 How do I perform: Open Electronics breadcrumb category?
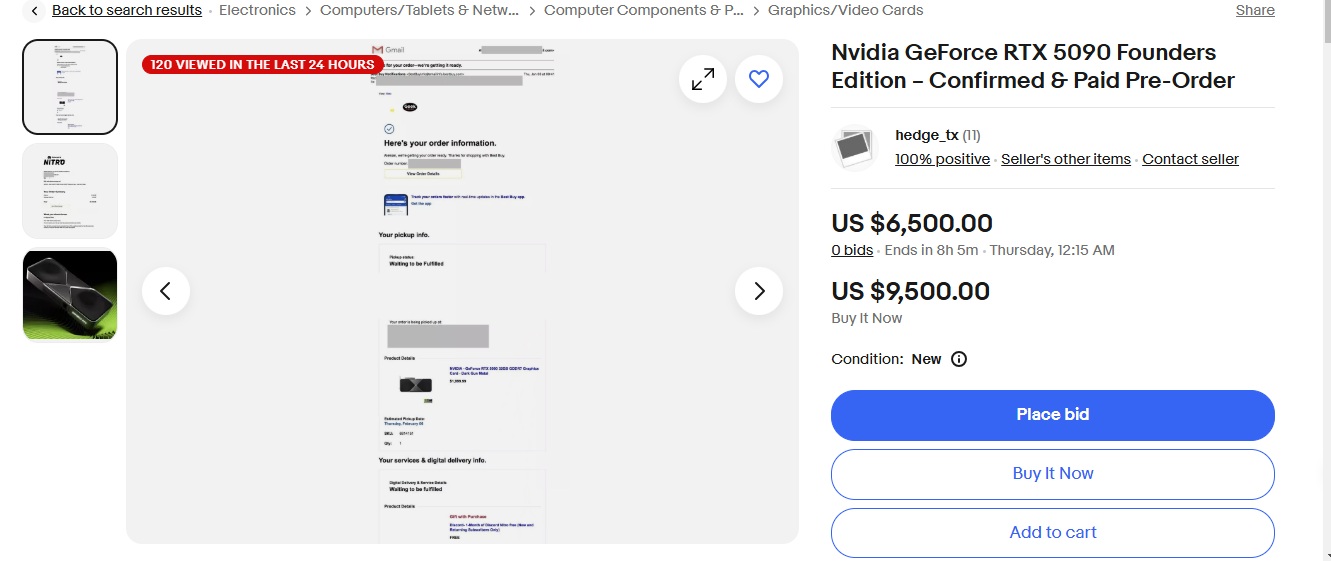coord(257,10)
